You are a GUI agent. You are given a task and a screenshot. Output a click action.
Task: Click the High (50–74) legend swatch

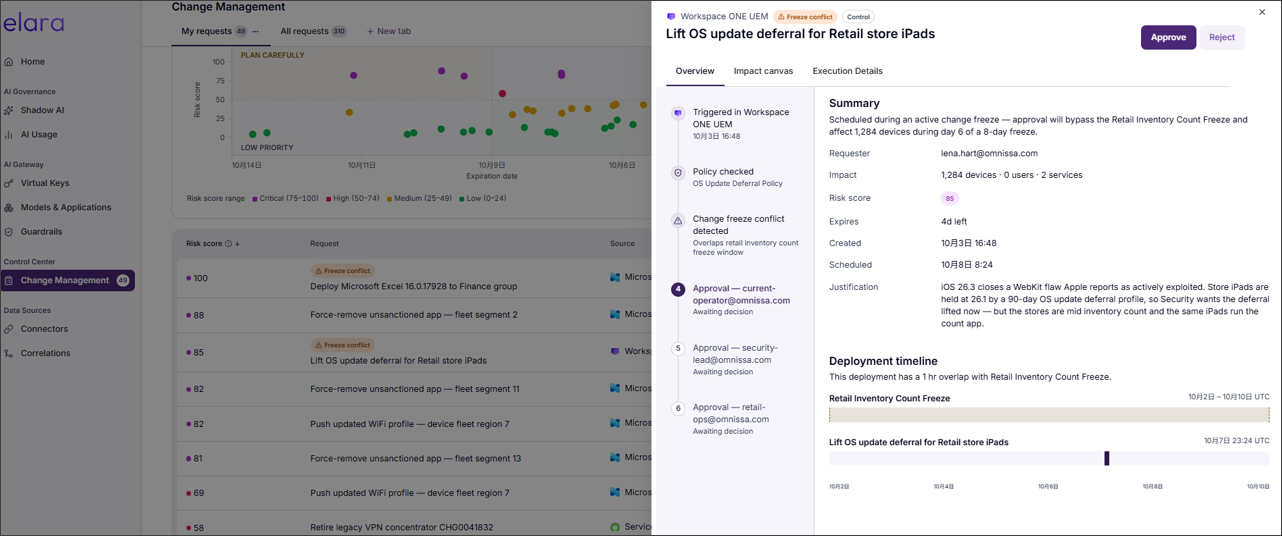[x=329, y=199]
